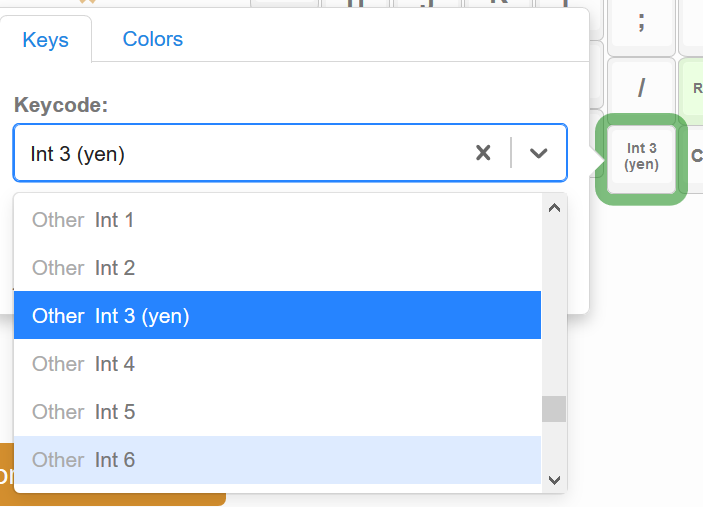Viewport: 703px width, 507px height.
Task: Click inside the Keycode input field
Action: tap(242, 153)
